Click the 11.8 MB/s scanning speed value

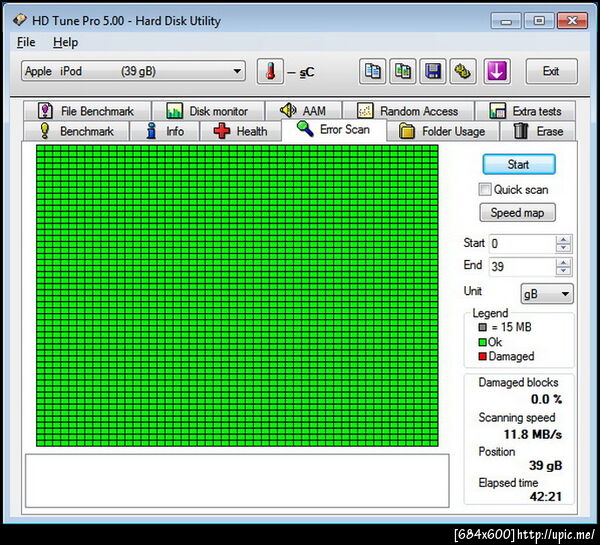533,434
